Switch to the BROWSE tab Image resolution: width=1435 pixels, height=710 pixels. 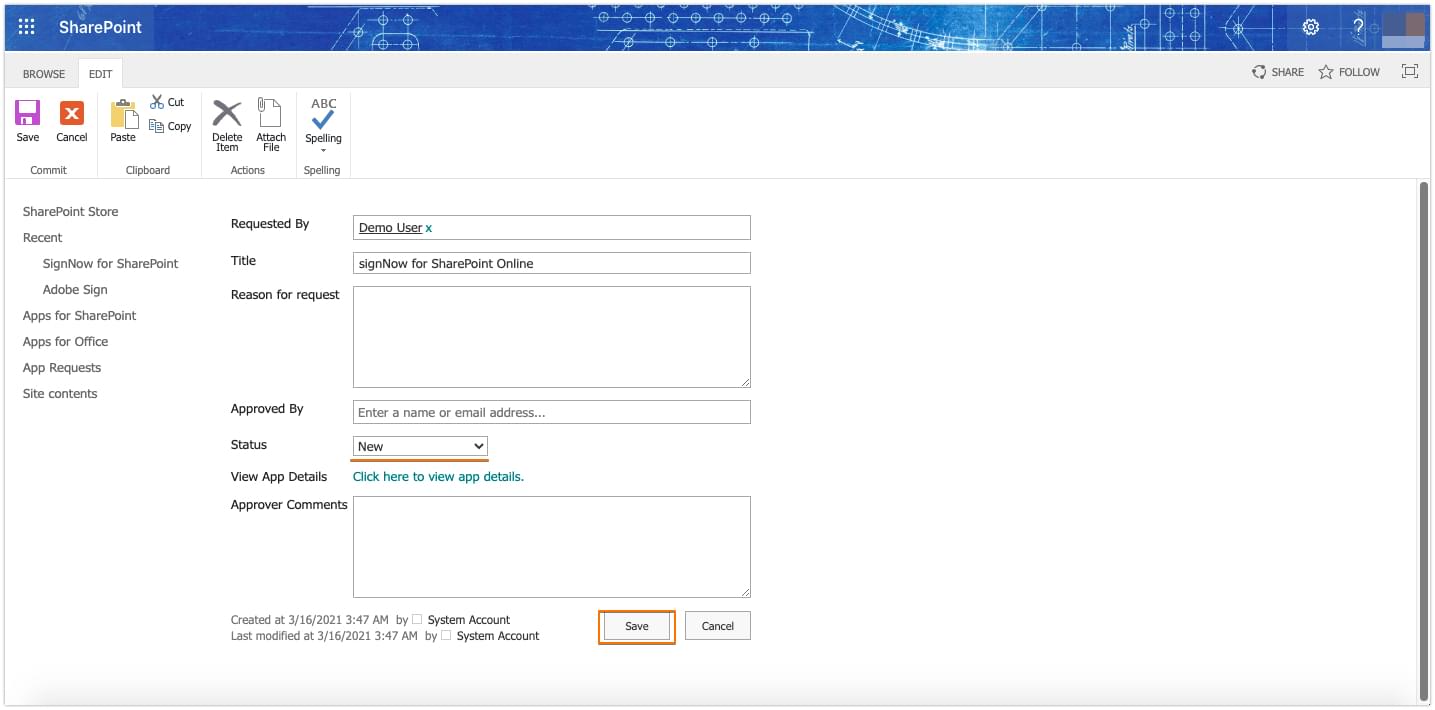click(44, 74)
